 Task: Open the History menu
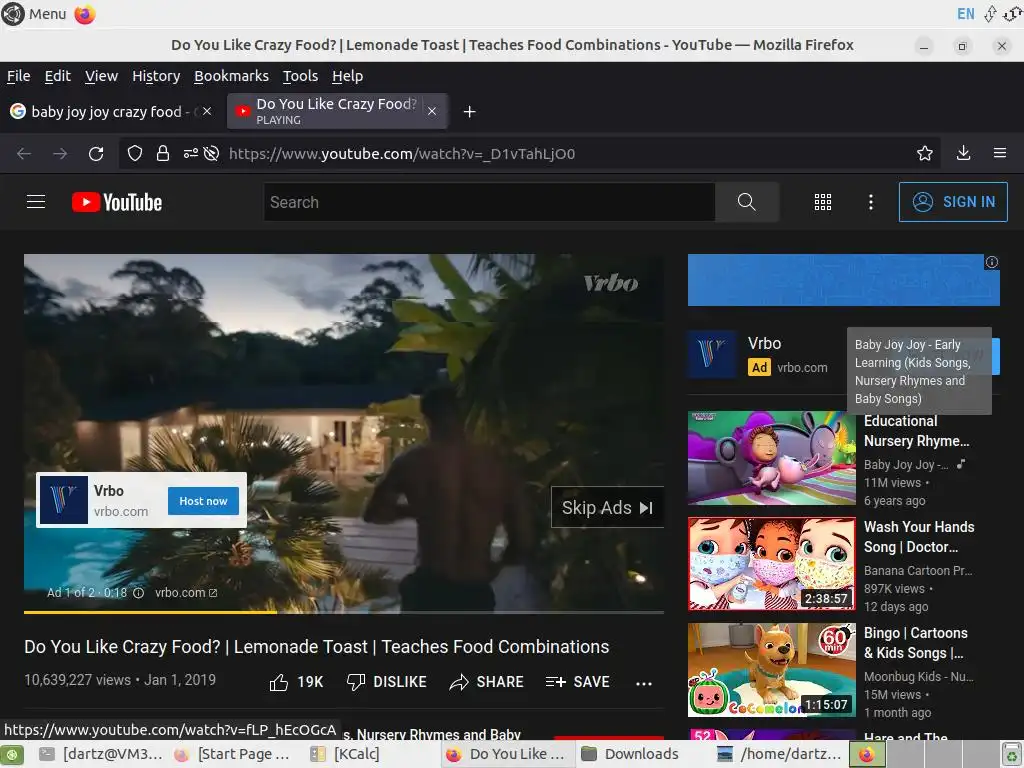point(156,76)
